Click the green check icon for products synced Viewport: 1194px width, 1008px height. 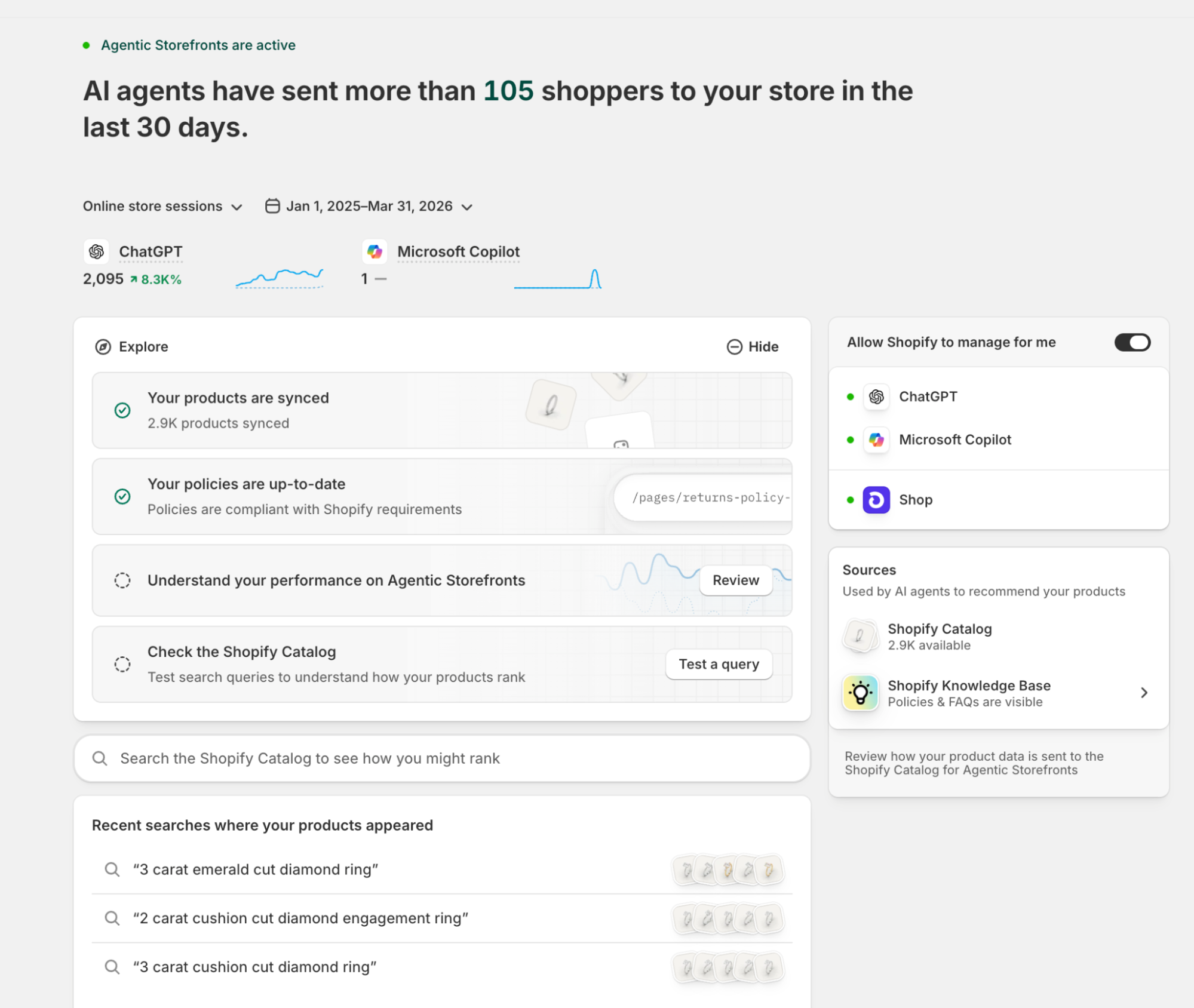[122, 410]
